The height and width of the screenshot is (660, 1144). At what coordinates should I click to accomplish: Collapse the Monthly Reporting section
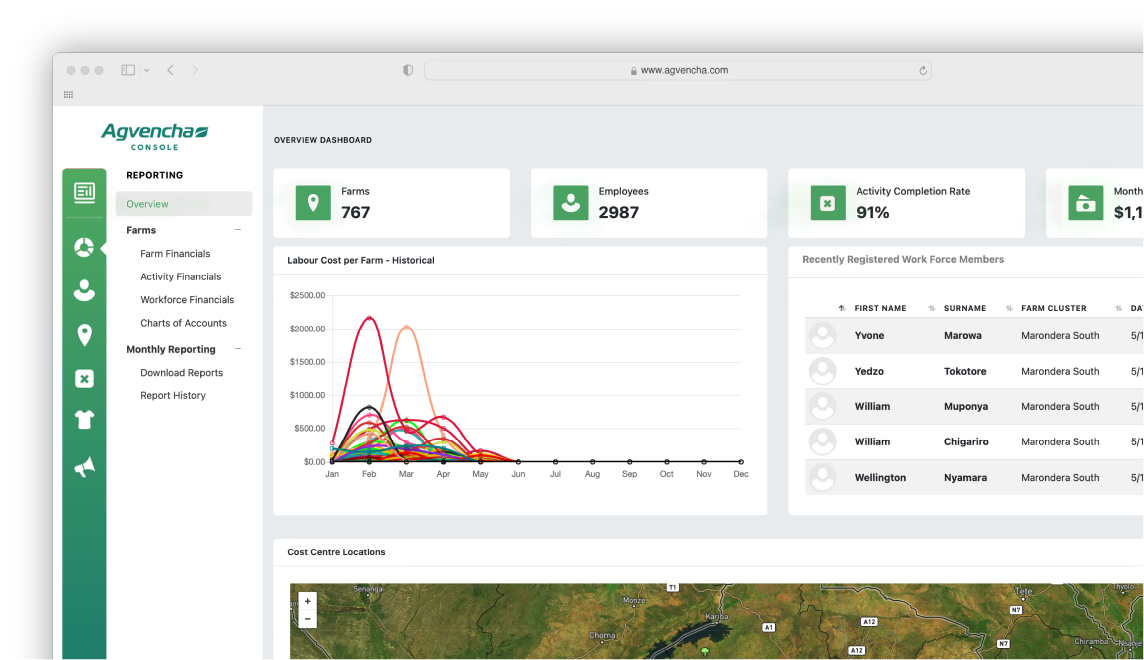point(238,349)
